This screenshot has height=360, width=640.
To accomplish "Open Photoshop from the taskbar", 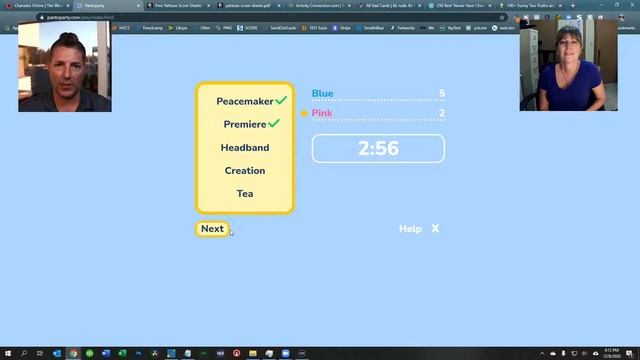I will [x=138, y=353].
